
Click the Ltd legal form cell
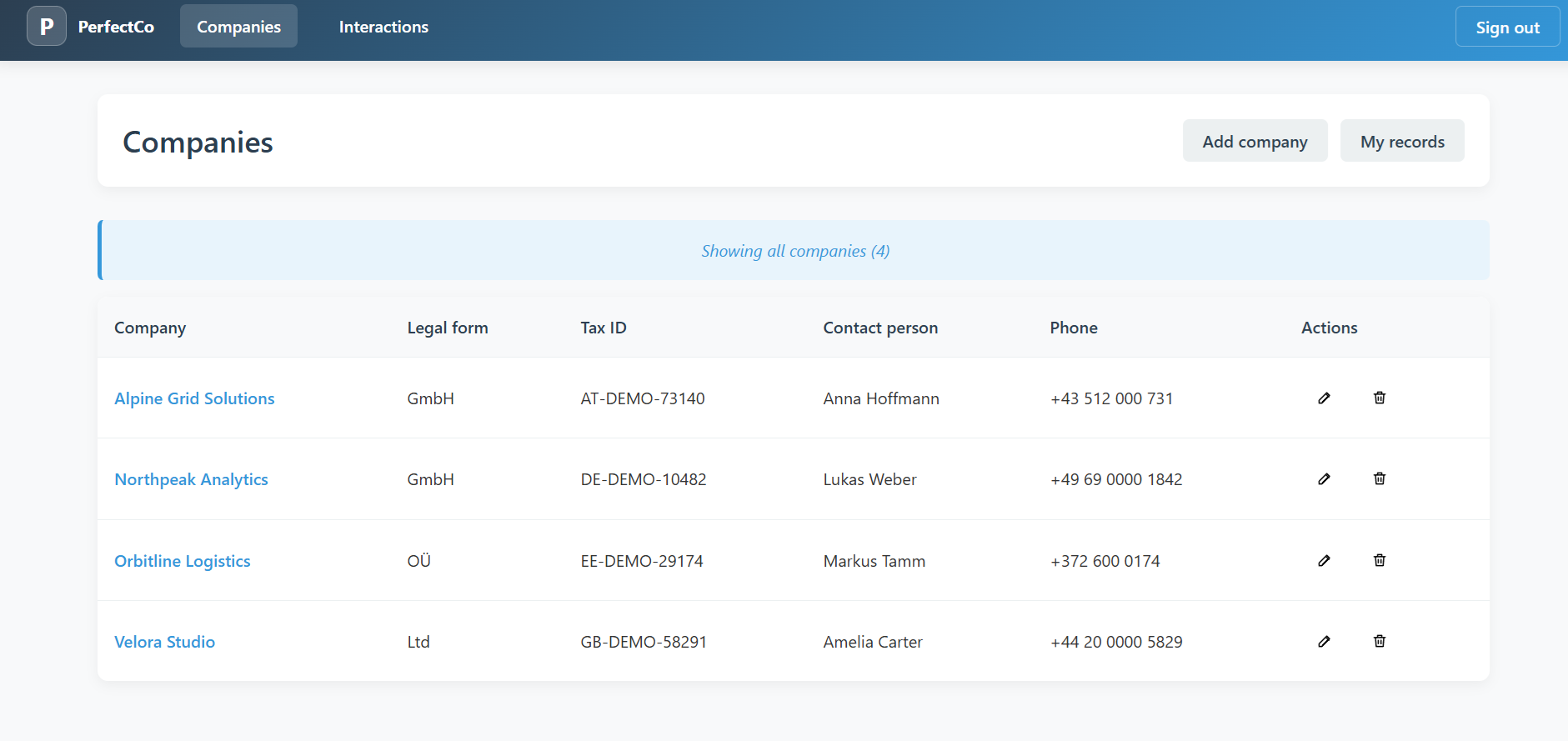(418, 642)
